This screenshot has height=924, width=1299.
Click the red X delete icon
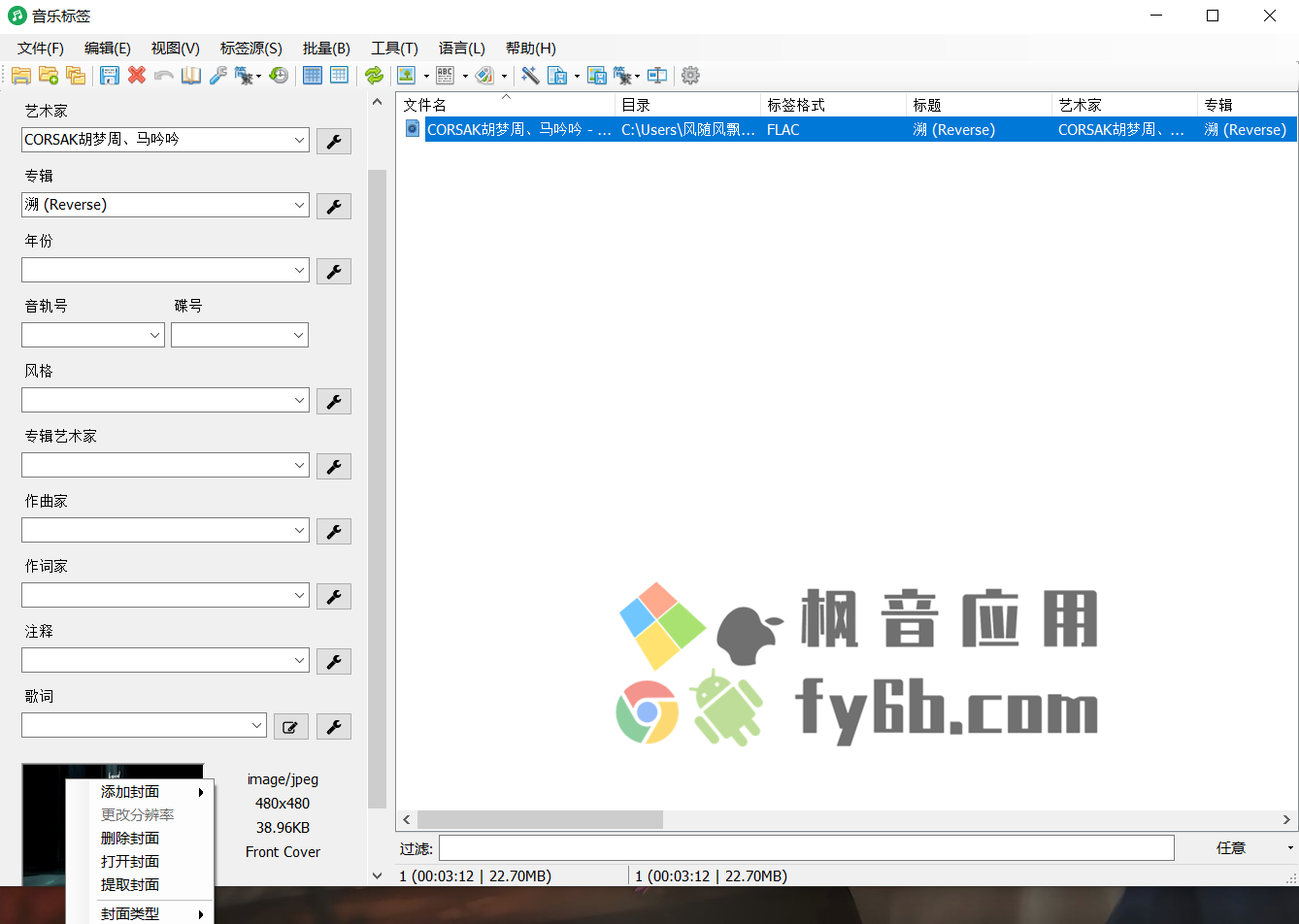click(137, 76)
